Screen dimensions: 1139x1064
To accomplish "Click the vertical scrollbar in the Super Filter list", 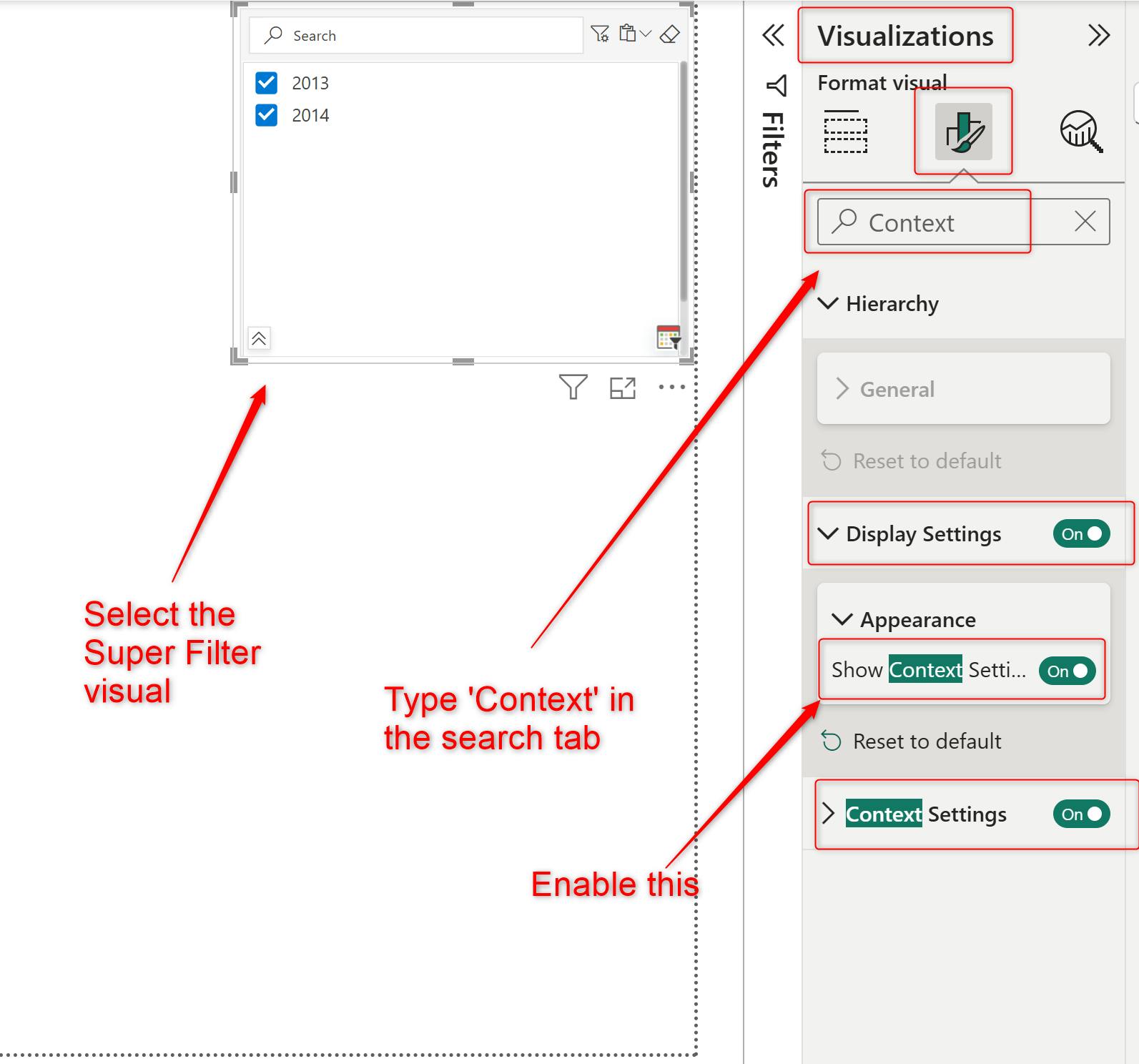I will pos(683,182).
